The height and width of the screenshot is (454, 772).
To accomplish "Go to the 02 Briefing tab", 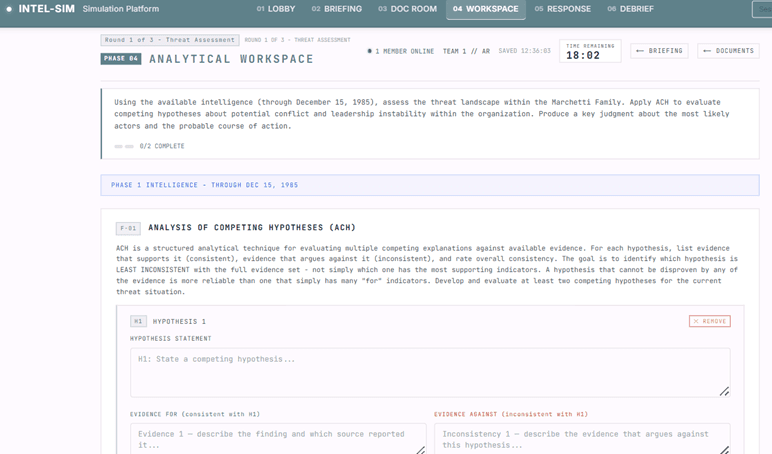I will pos(337,9).
